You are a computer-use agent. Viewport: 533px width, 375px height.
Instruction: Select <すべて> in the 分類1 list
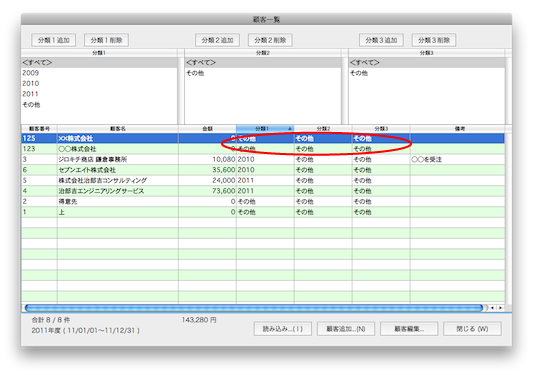(99, 63)
